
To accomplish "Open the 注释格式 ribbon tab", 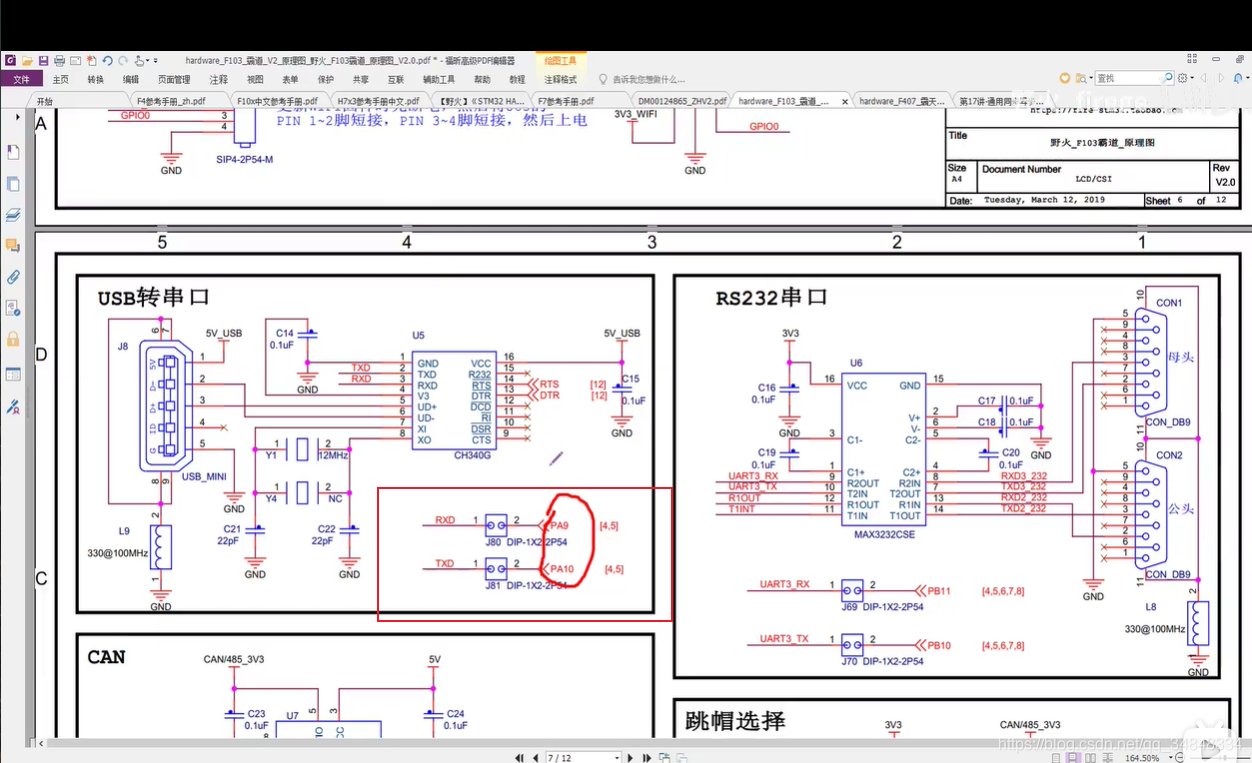I will pos(561,80).
